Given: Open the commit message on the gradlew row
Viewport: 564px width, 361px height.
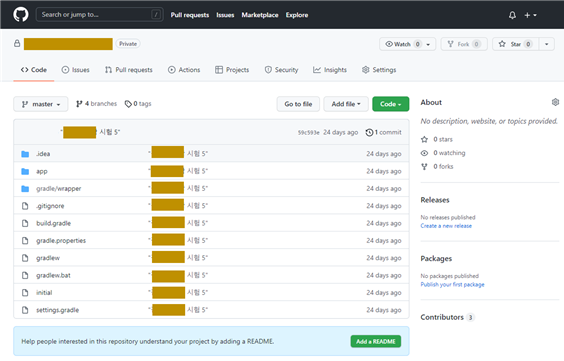Looking at the screenshot, I should coord(178,258).
